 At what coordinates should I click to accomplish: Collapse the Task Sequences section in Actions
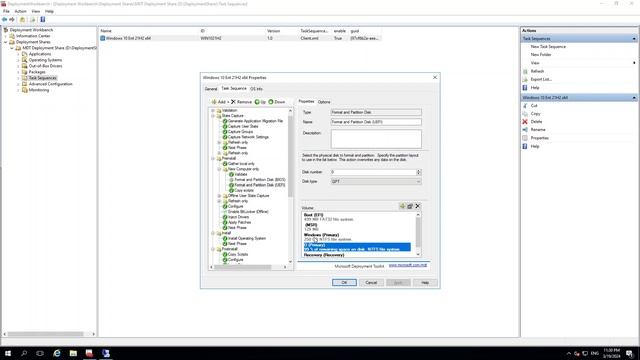click(x=634, y=38)
